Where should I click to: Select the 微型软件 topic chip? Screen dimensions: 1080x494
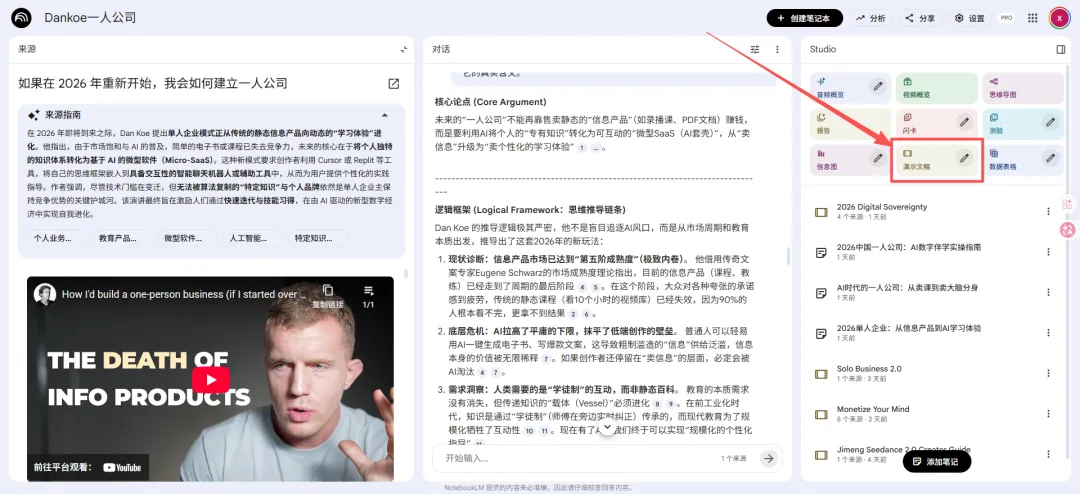188,238
